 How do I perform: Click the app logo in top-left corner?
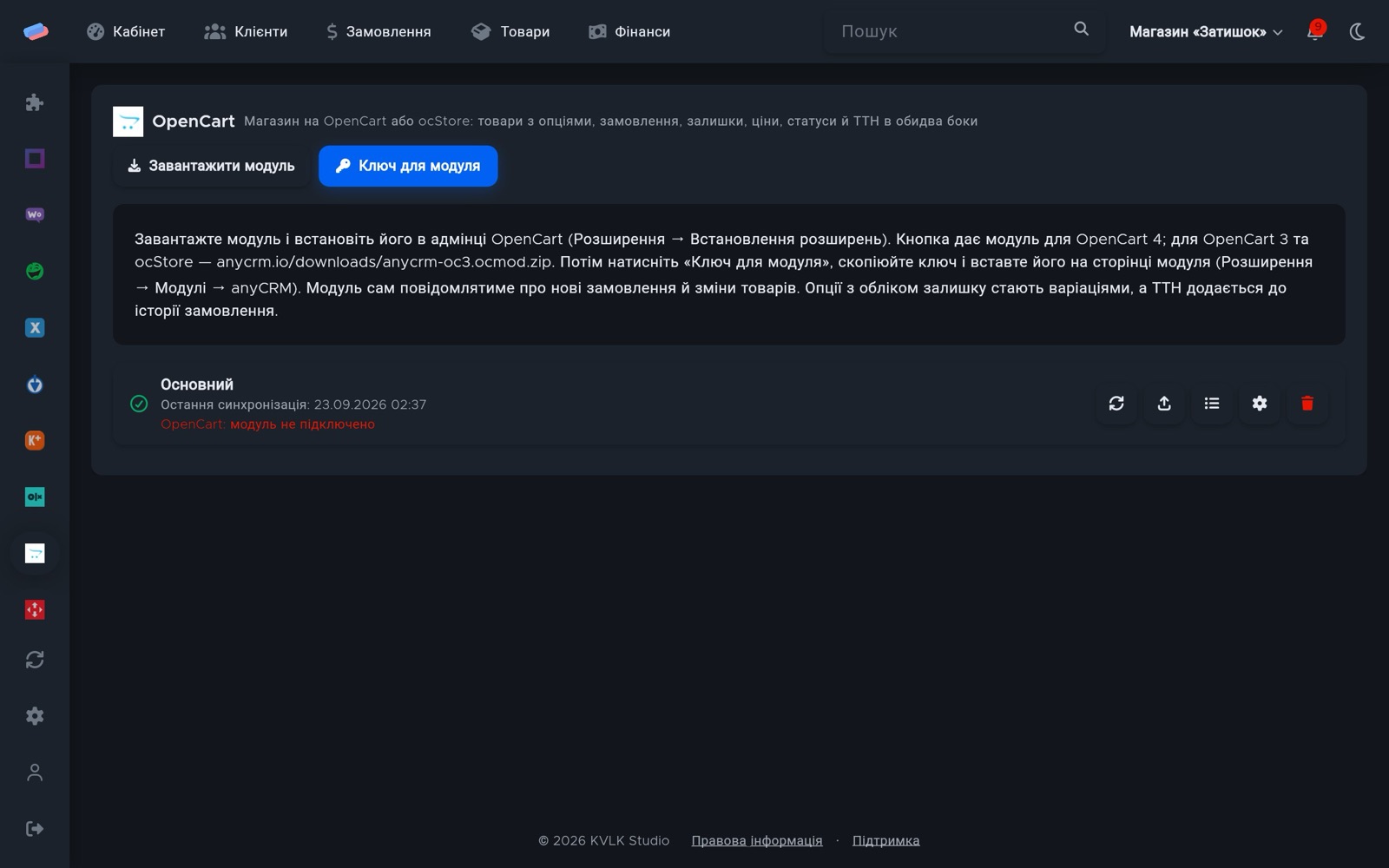(x=36, y=31)
